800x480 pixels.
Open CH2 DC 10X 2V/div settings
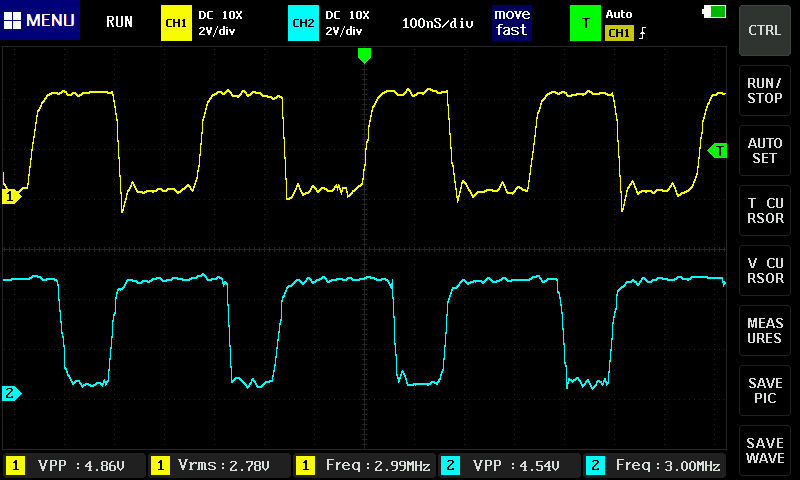(347, 22)
